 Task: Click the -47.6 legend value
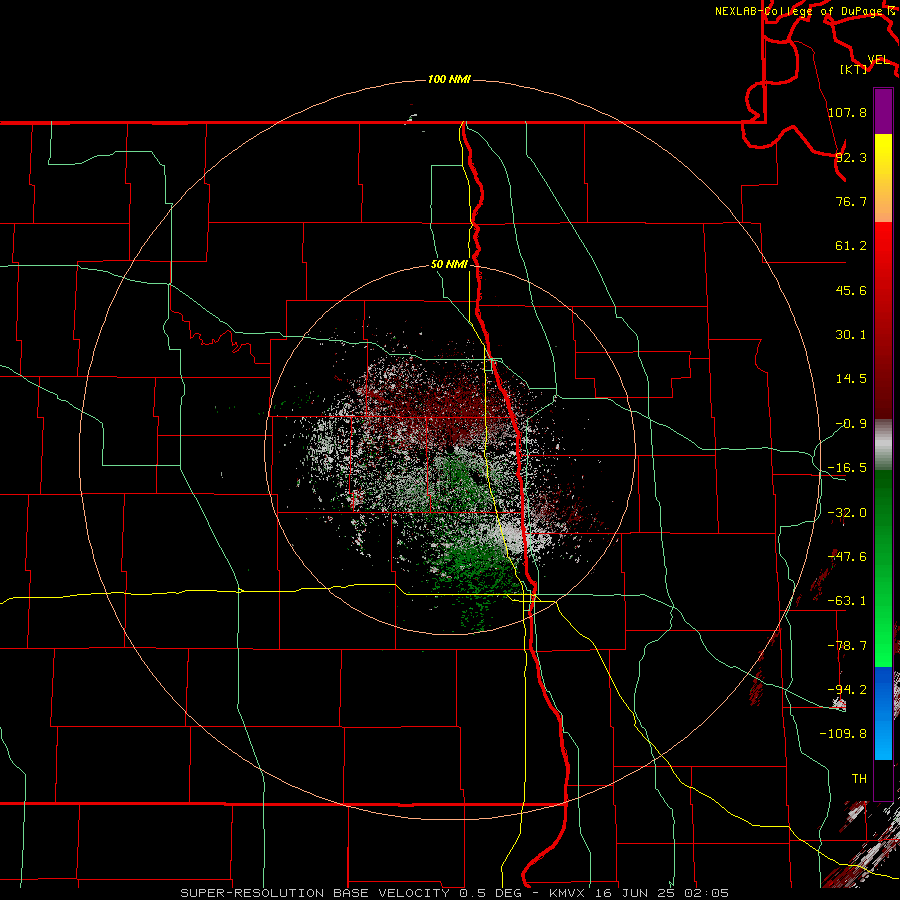click(847, 557)
